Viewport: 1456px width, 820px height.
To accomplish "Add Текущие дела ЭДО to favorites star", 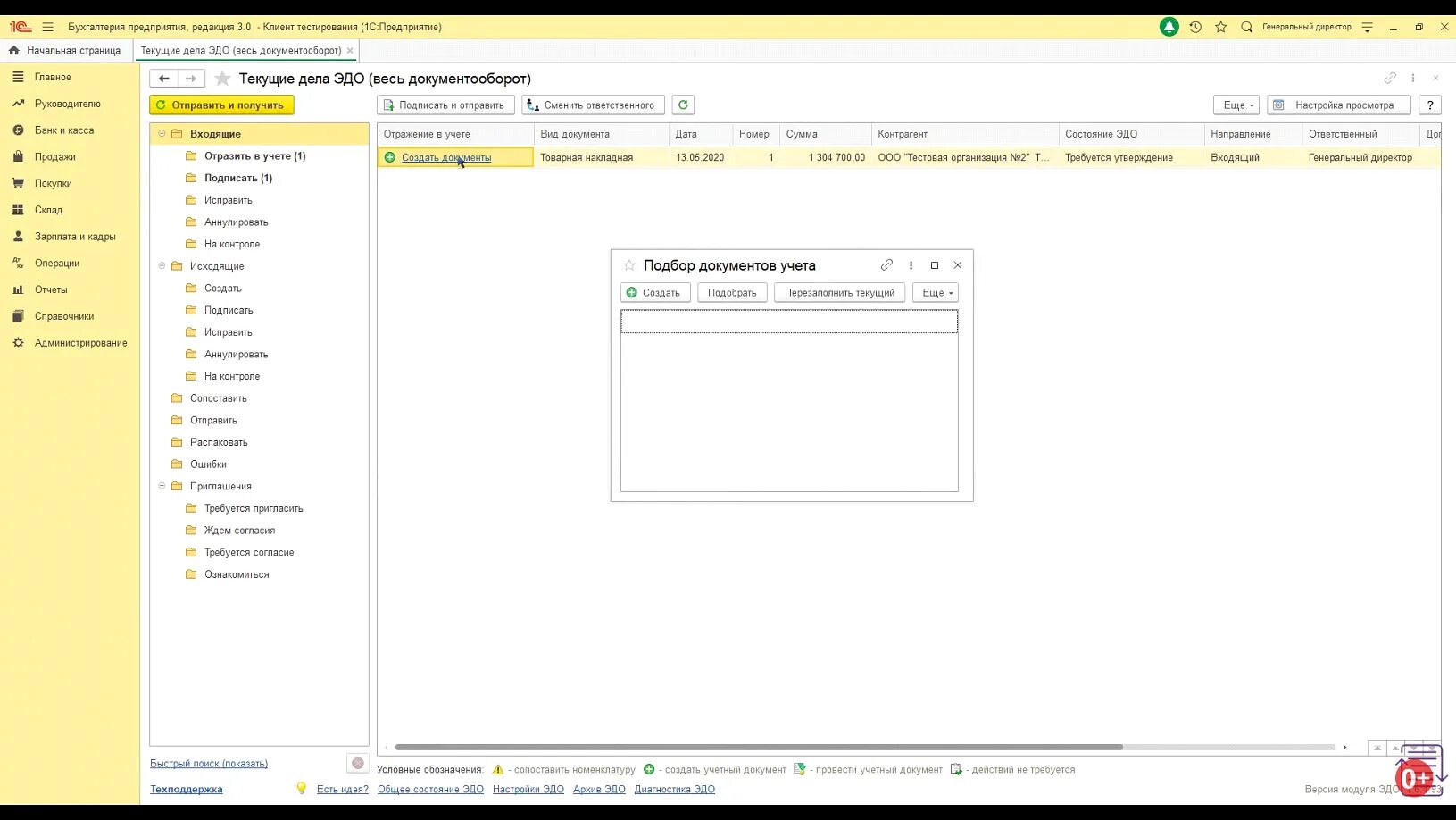I will pyautogui.click(x=223, y=79).
